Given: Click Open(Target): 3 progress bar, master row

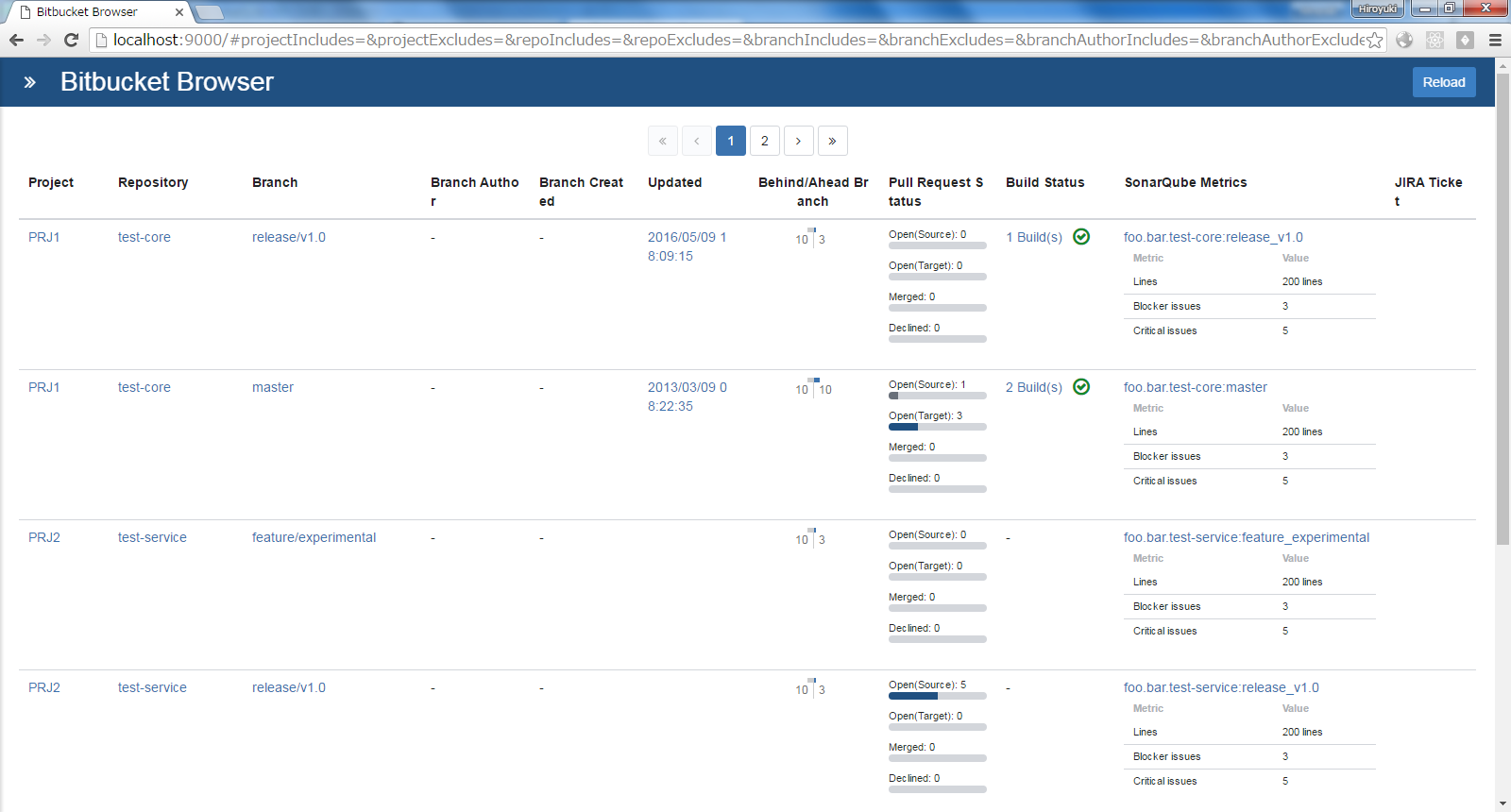Looking at the screenshot, I should click(x=938, y=427).
